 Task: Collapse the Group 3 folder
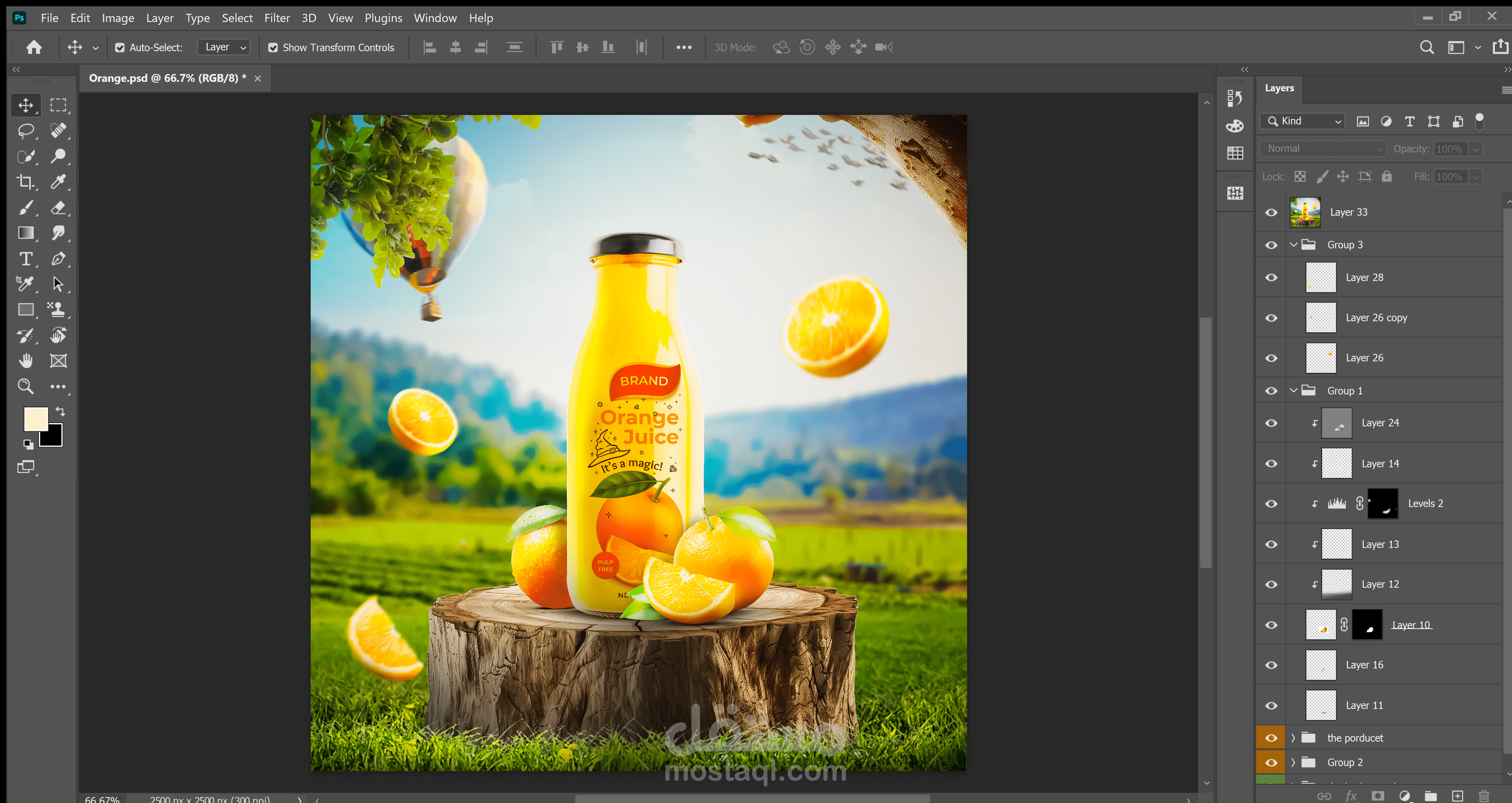(1293, 245)
